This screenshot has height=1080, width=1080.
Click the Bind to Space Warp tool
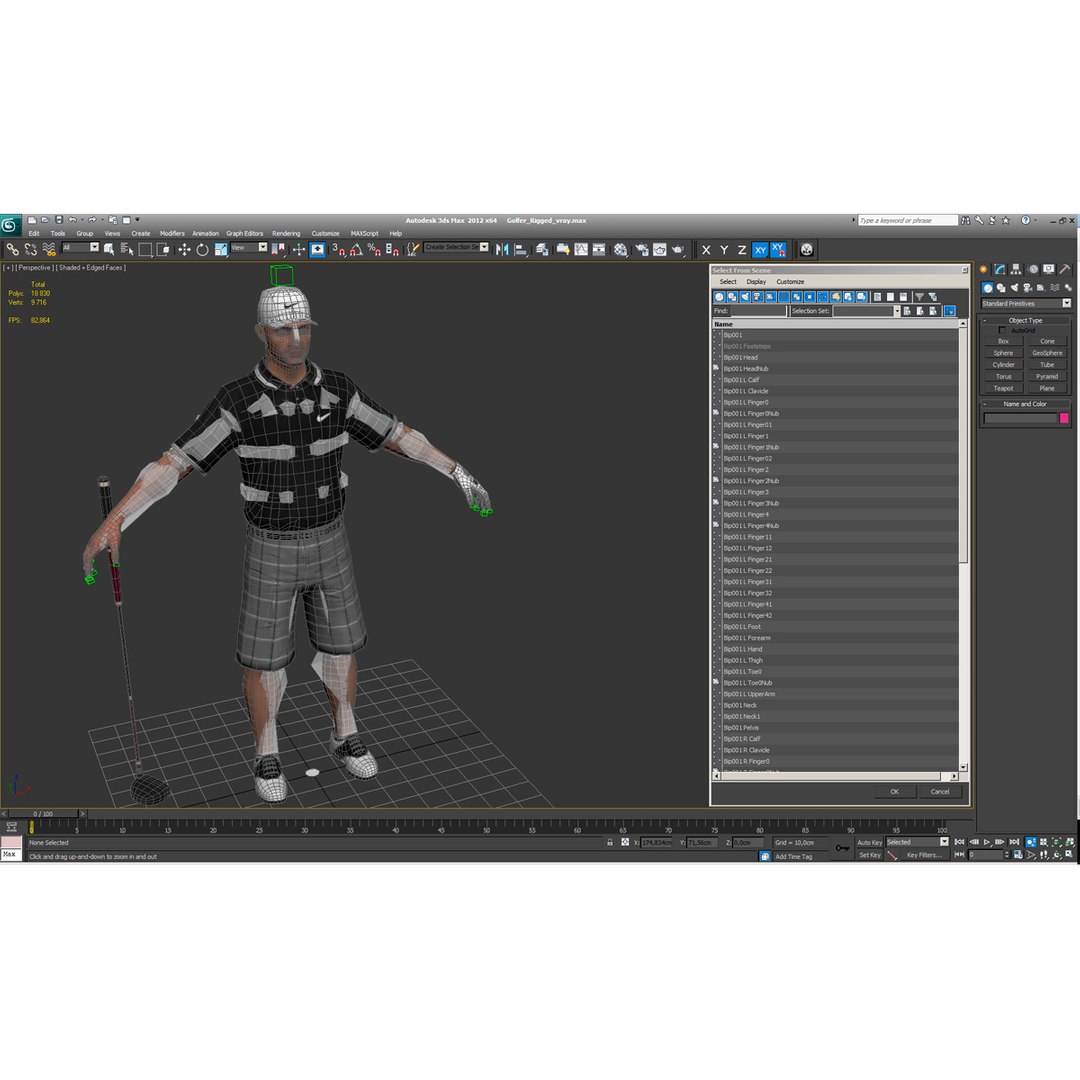48,249
